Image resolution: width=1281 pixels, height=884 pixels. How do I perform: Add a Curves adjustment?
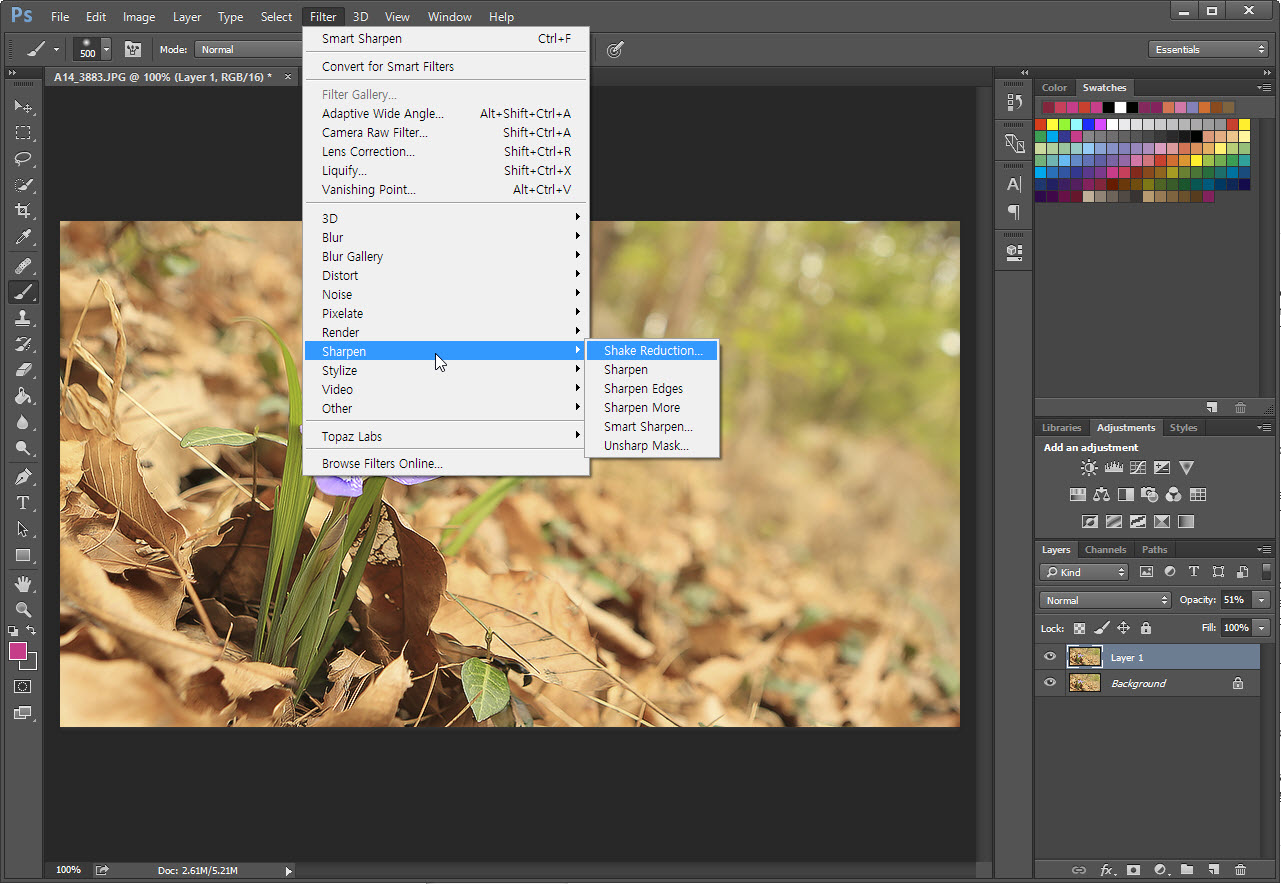pyautogui.click(x=1138, y=467)
